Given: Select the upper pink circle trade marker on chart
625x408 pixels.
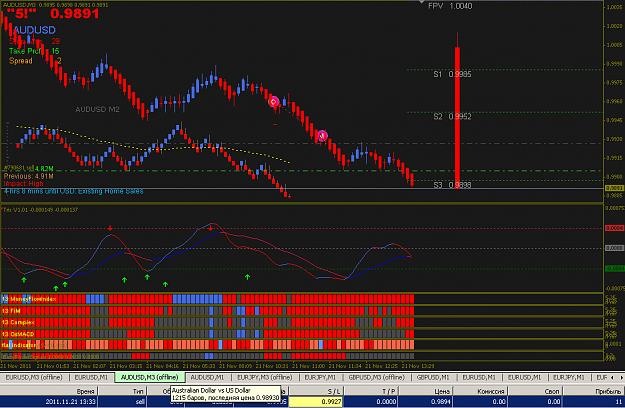Looking at the screenshot, I should coord(273,102).
